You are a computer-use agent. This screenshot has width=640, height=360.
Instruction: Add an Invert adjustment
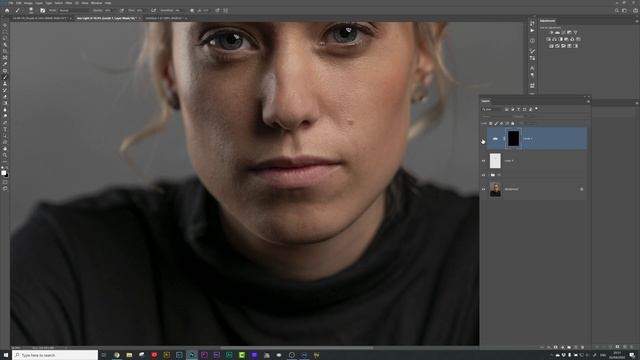pyautogui.click(x=551, y=46)
